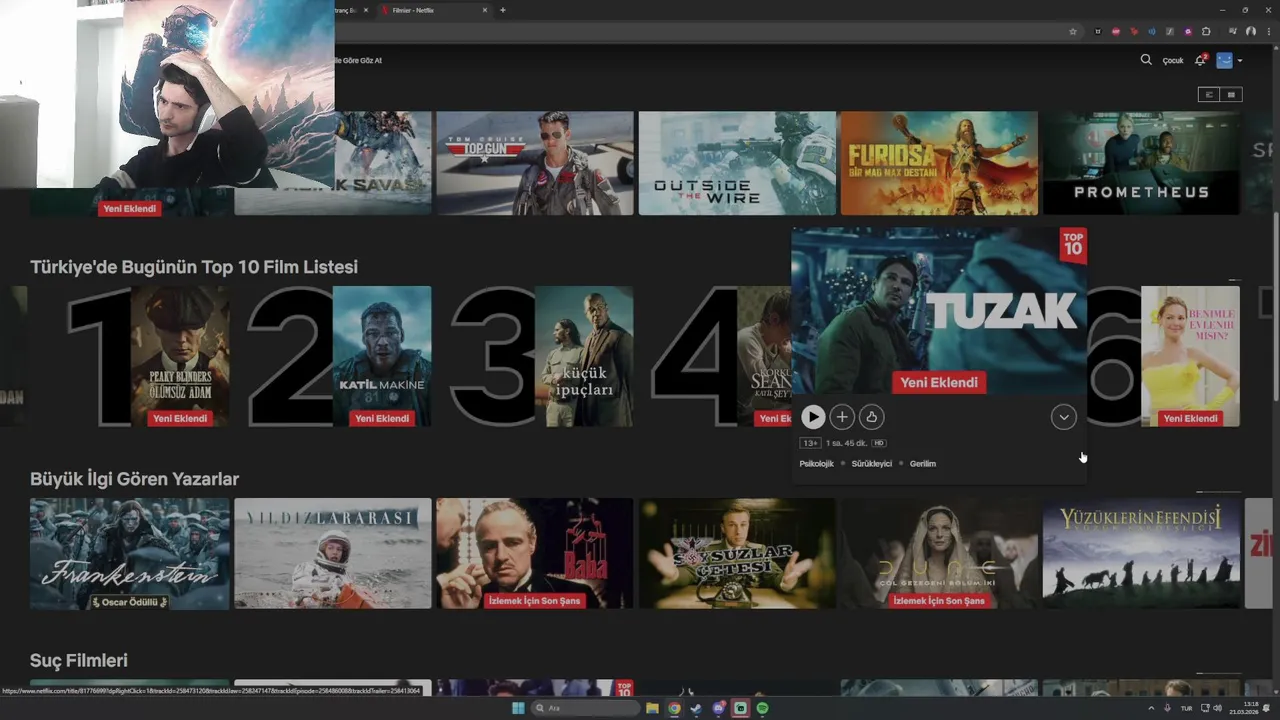Switch to the Filmler - Netflix tab

pyautogui.click(x=433, y=10)
